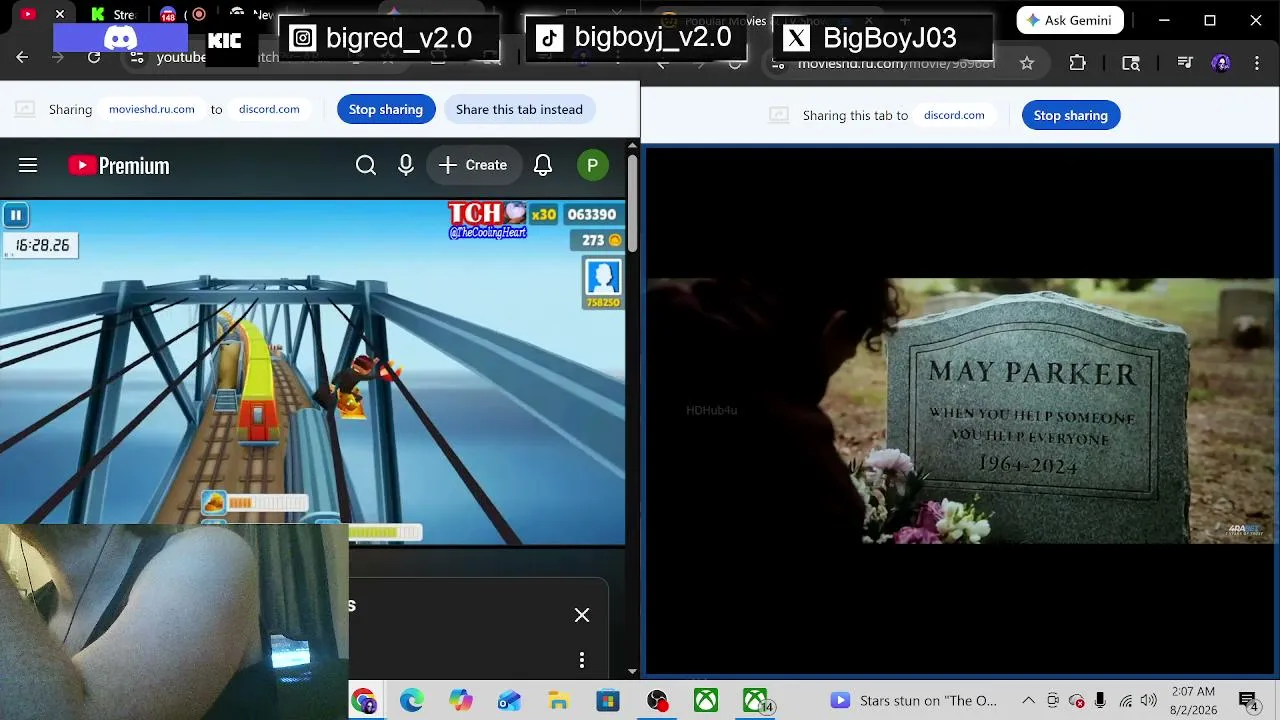Switch to the tab with the red record icon
This screenshot has width=1280, height=720.
199,14
